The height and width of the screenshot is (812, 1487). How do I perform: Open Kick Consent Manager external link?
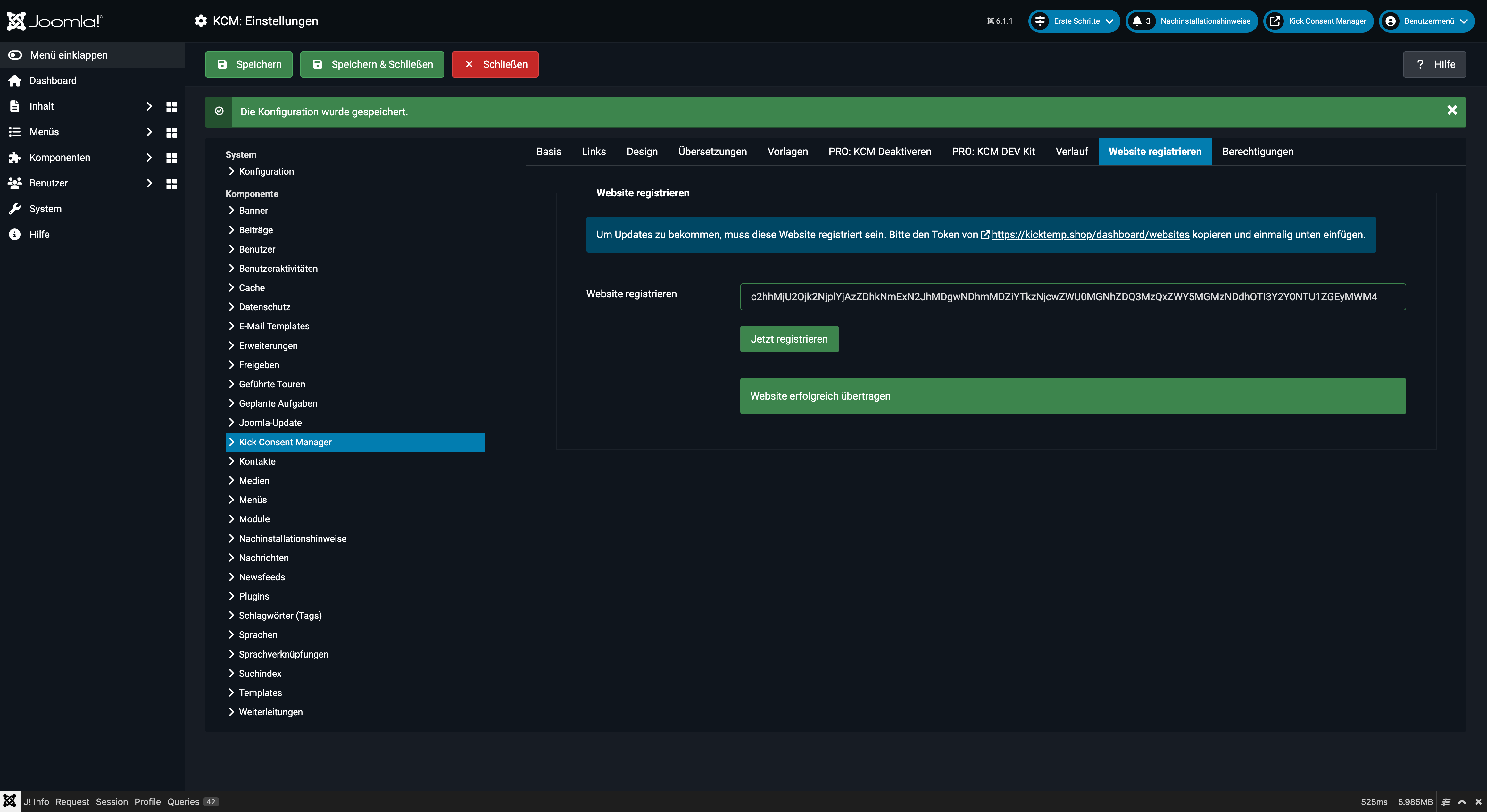coord(1318,21)
